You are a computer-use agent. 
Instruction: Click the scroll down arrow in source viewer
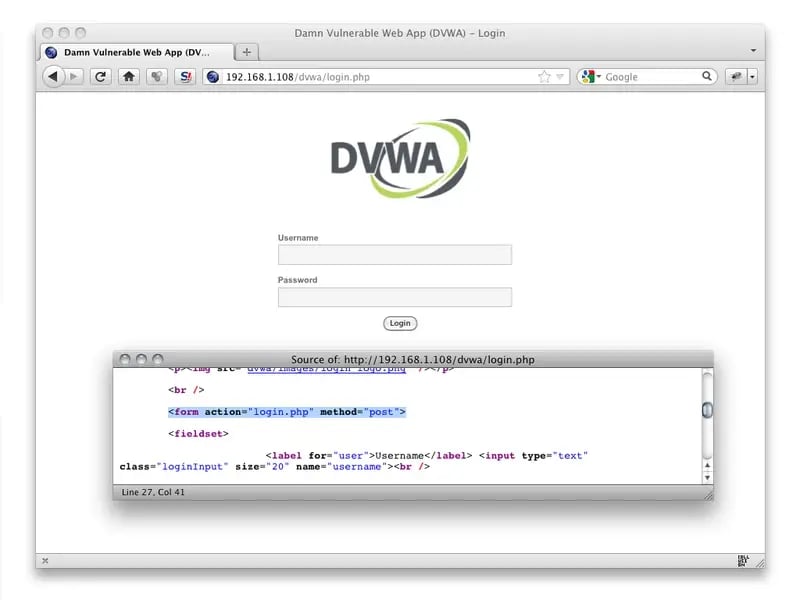coord(707,477)
